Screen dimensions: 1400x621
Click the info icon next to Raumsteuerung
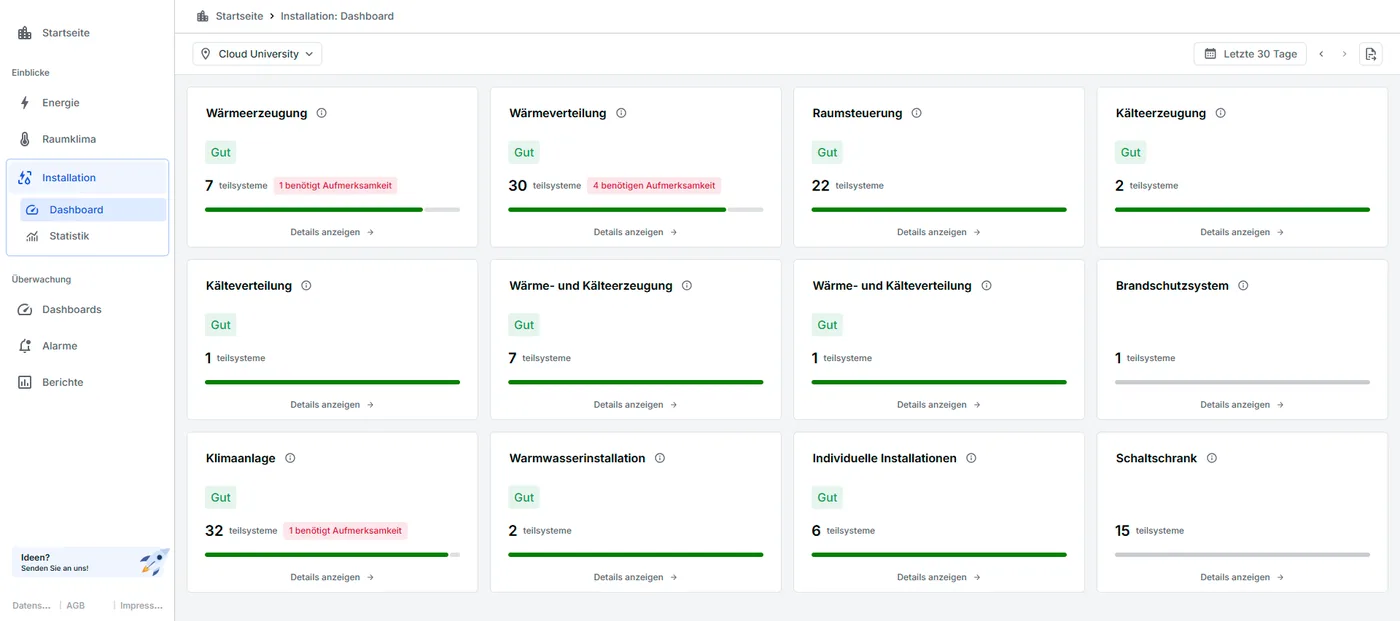[917, 113]
